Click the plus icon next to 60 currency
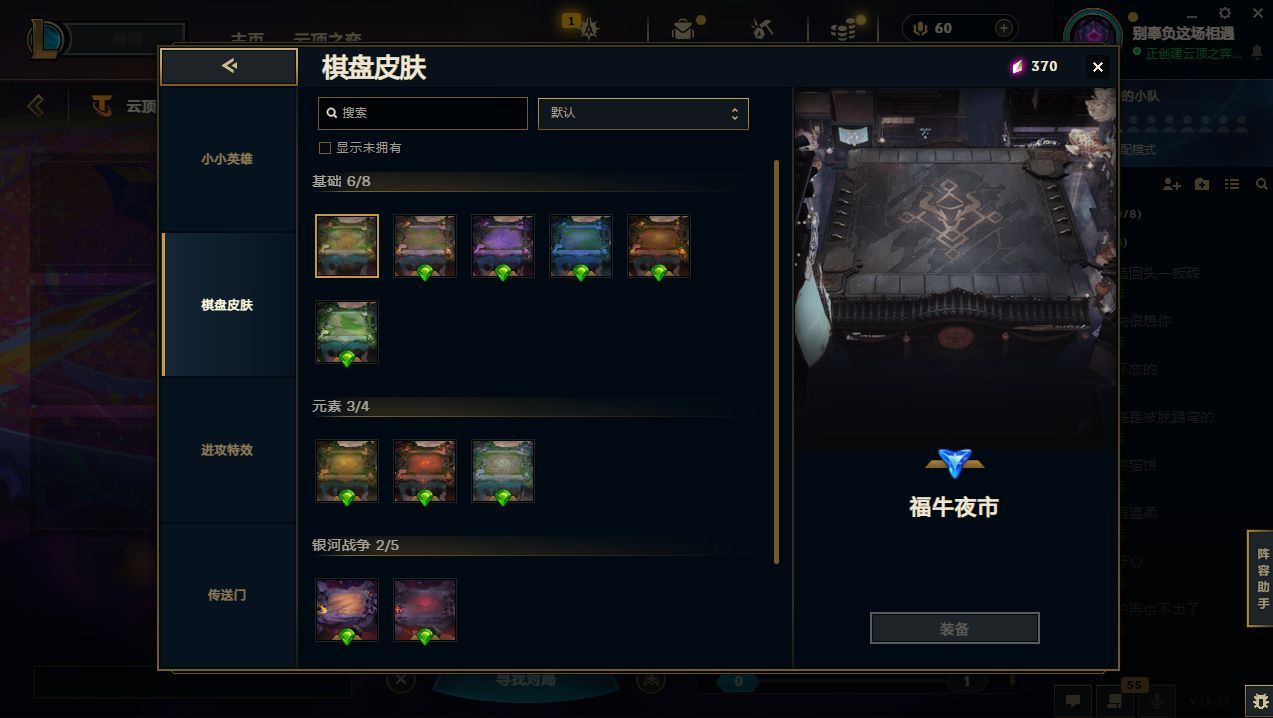 [x=1004, y=28]
